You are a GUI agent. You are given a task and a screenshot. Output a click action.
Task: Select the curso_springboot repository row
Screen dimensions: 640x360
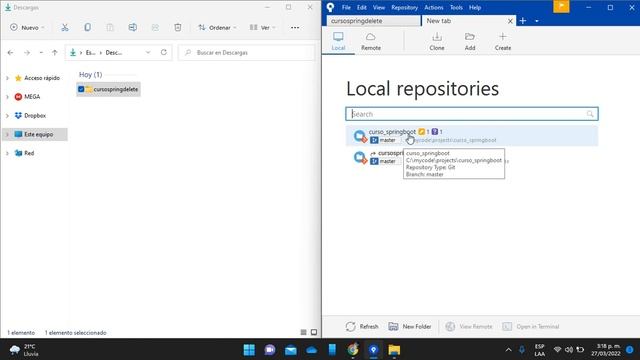(x=472, y=136)
